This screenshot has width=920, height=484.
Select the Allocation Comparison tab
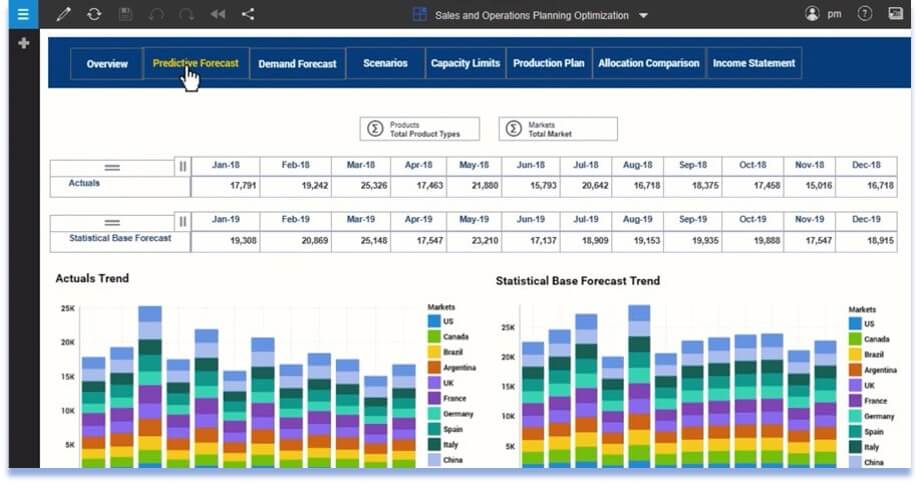[x=648, y=63]
